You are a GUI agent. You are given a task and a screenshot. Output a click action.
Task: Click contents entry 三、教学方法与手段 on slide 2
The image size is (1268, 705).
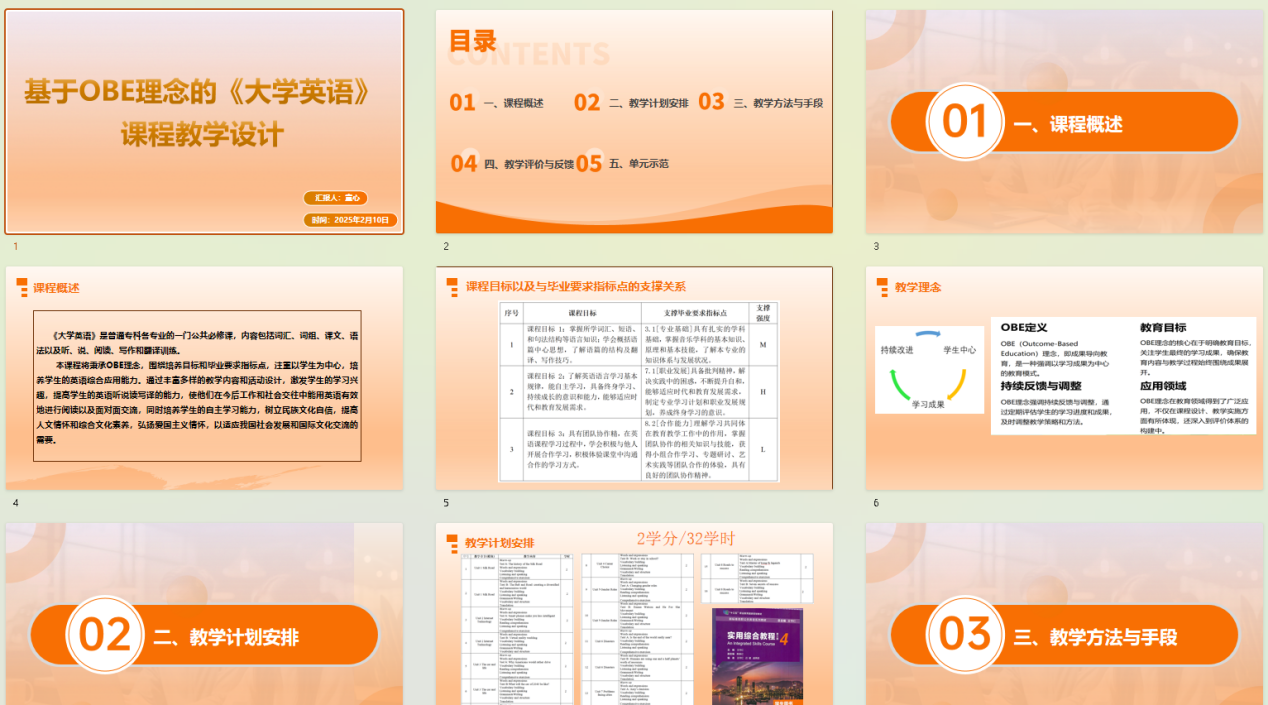tap(778, 103)
